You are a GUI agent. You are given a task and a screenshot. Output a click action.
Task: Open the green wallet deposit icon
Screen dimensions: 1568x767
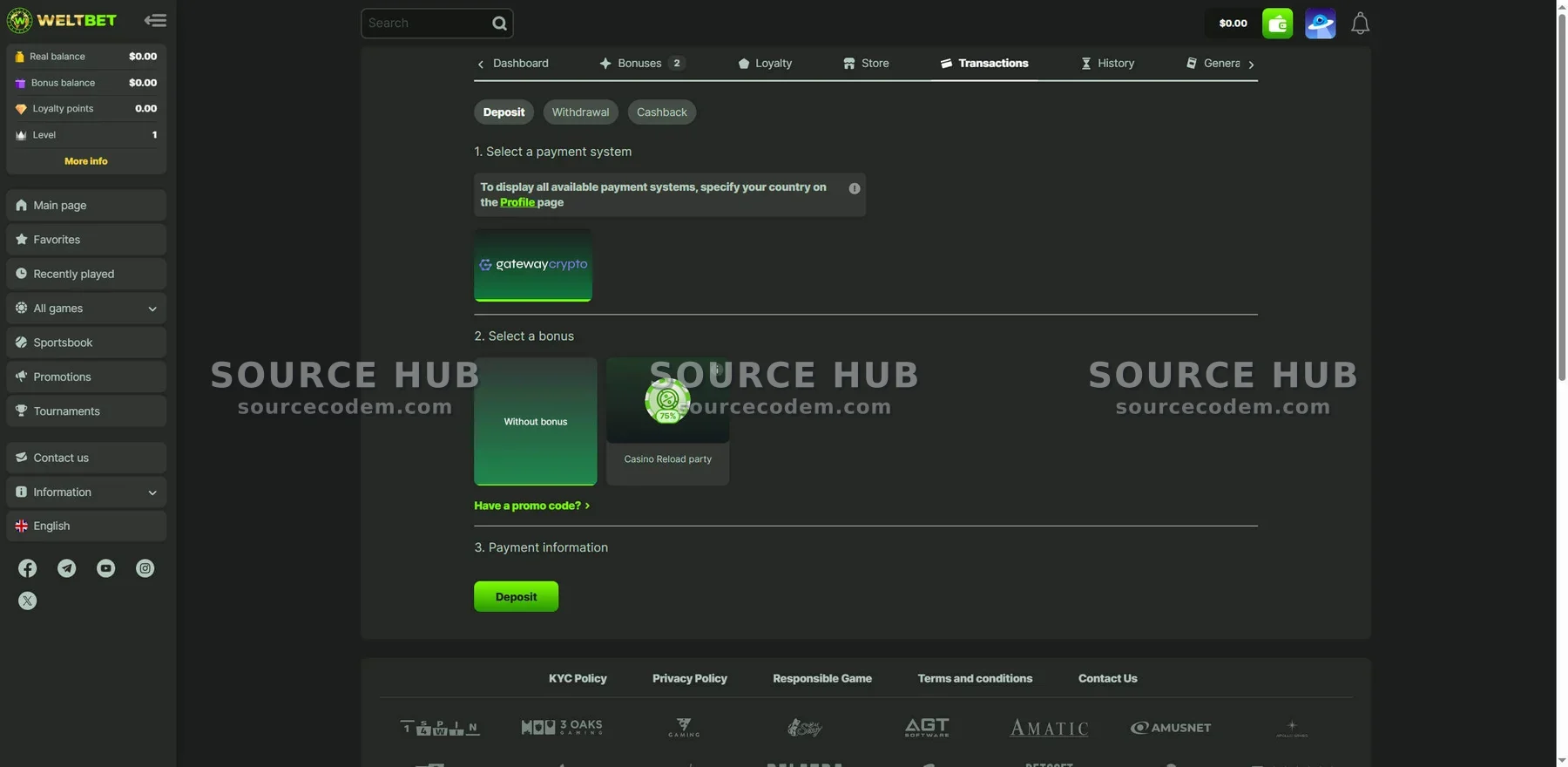pyautogui.click(x=1277, y=24)
